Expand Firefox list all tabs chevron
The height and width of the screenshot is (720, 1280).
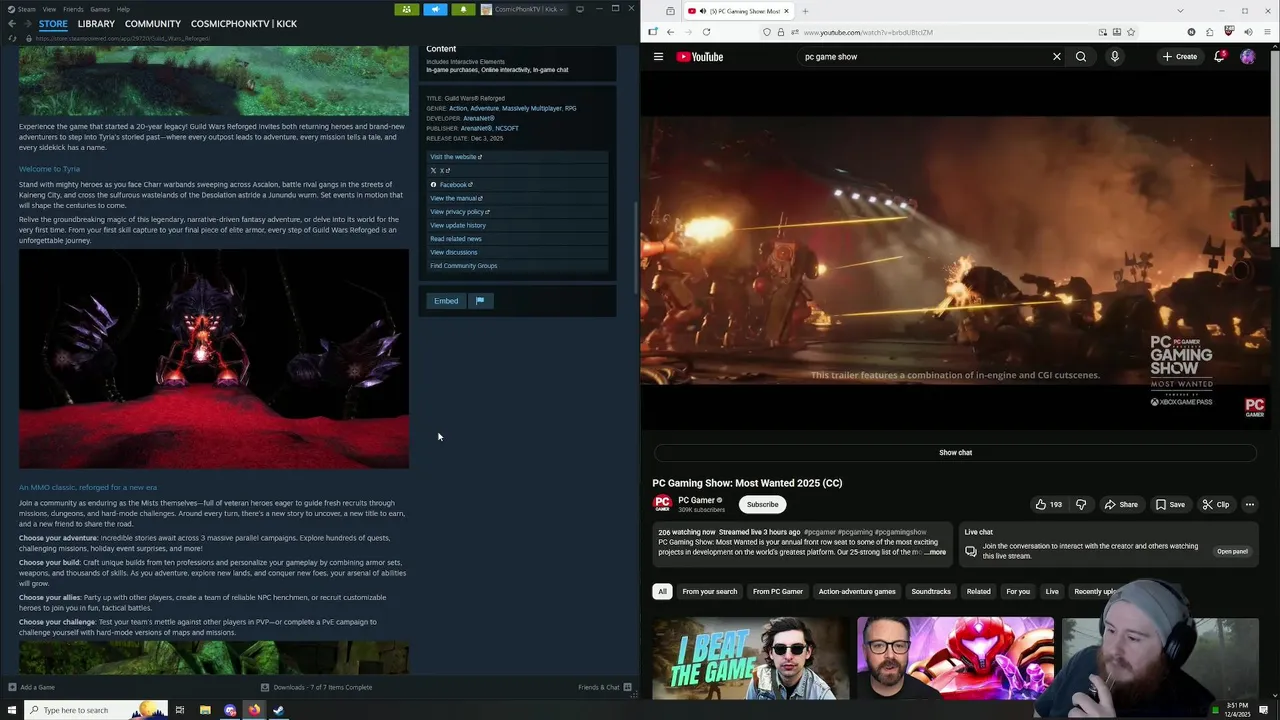pos(1180,11)
